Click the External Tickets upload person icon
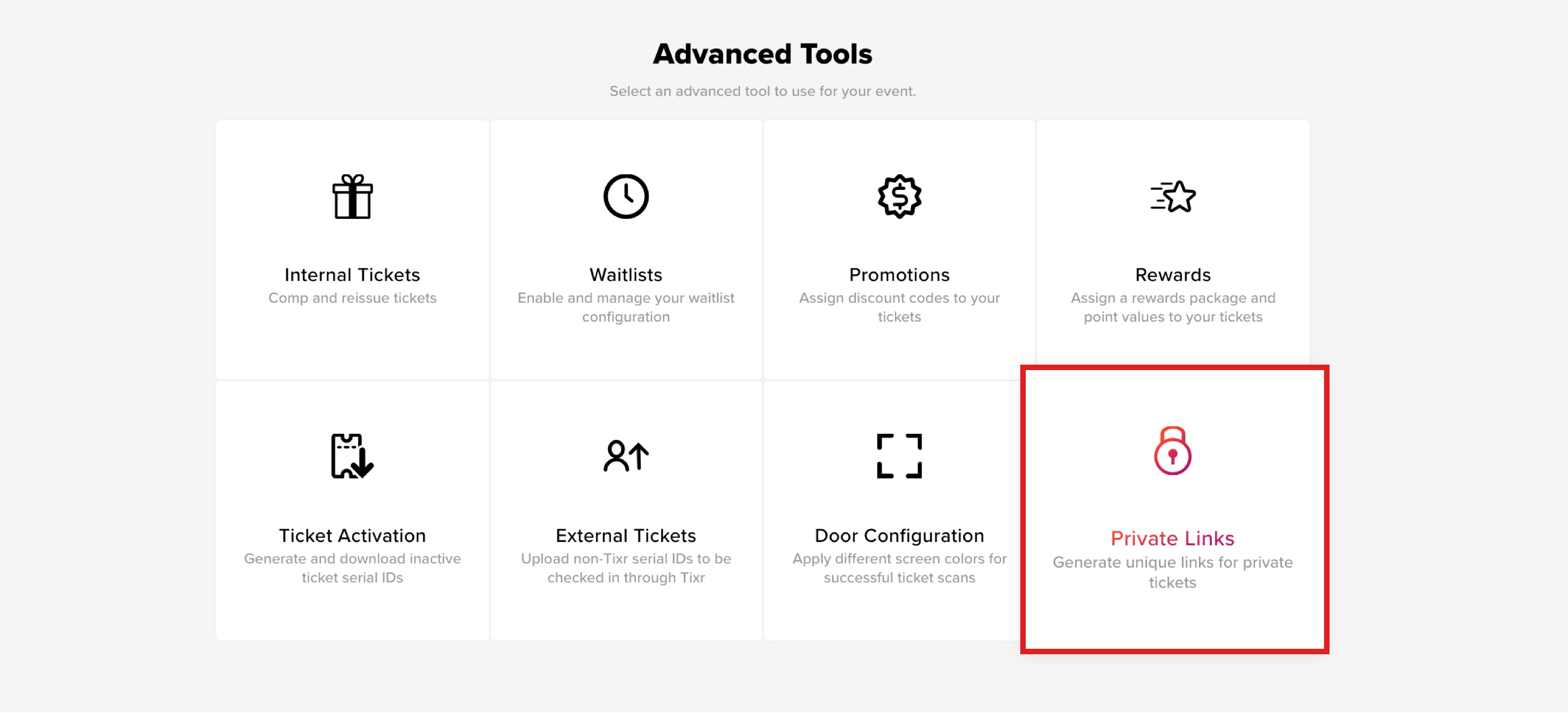1568x713 pixels. point(626,456)
